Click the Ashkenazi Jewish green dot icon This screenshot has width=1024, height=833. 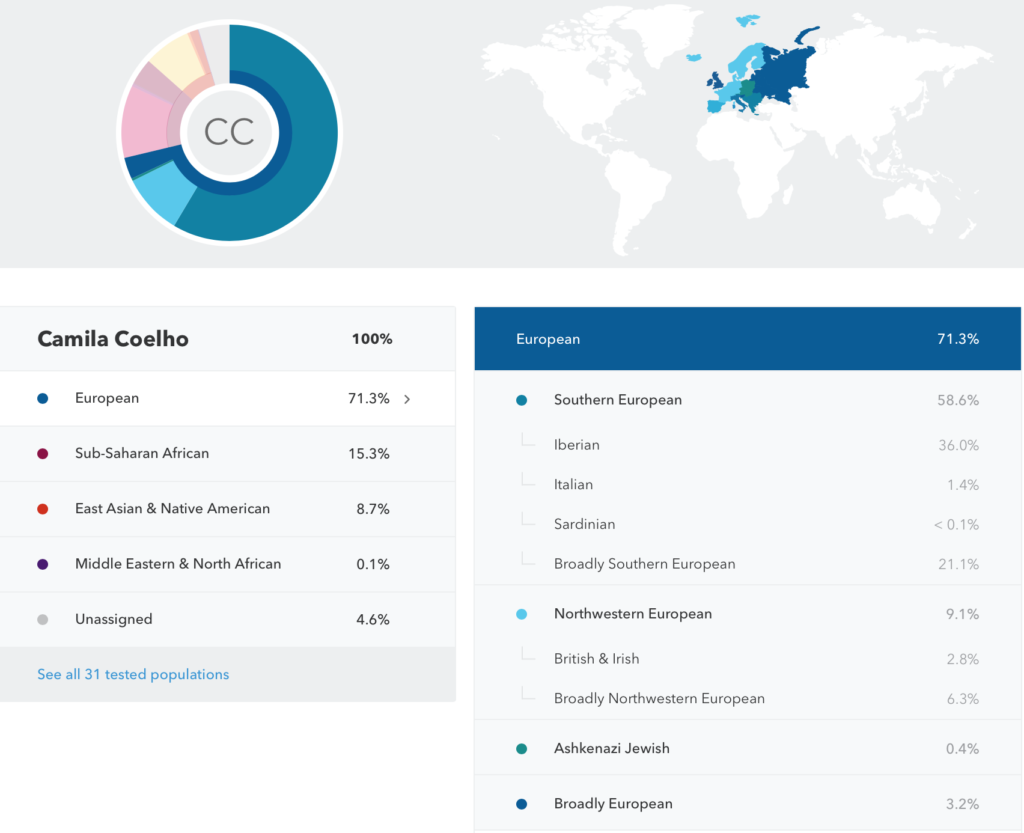(x=521, y=747)
